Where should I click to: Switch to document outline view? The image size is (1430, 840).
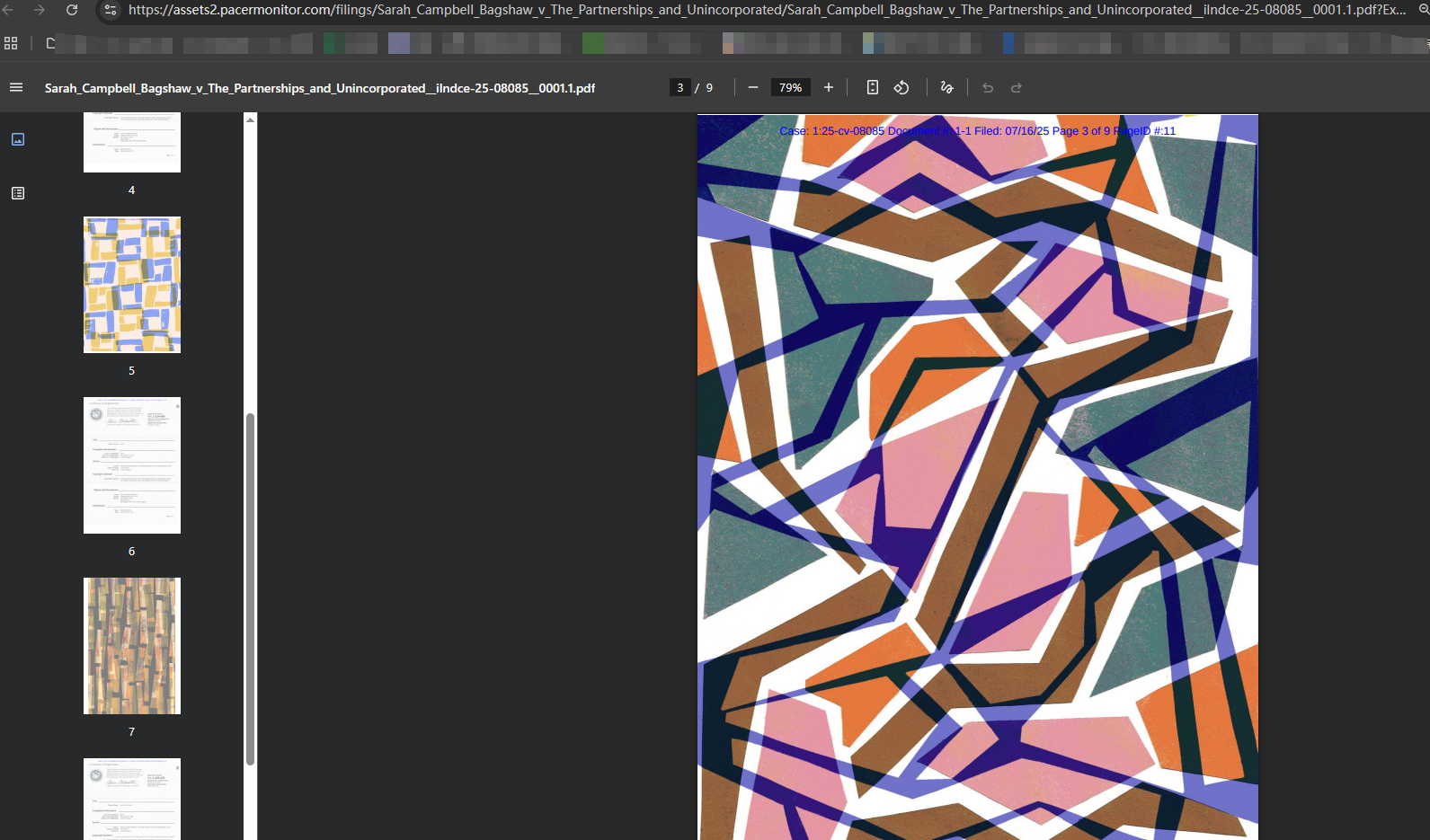click(18, 193)
